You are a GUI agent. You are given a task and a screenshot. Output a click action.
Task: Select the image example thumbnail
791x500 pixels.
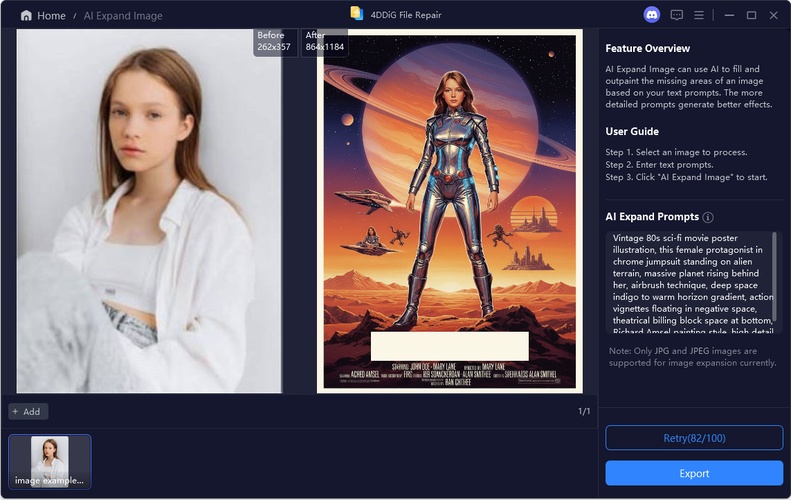pyautogui.click(x=50, y=462)
